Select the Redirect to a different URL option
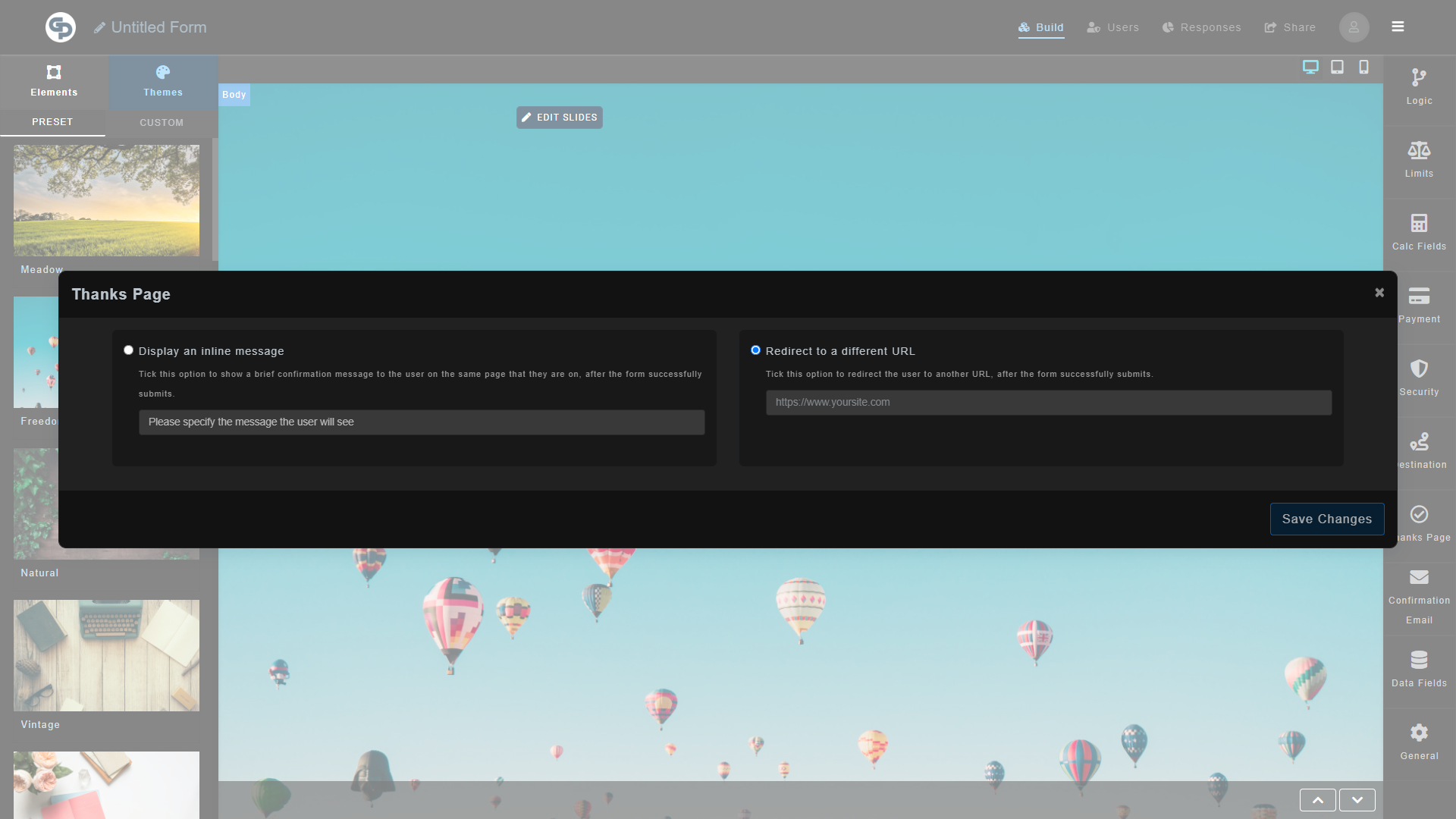The width and height of the screenshot is (1456, 819). 755,350
